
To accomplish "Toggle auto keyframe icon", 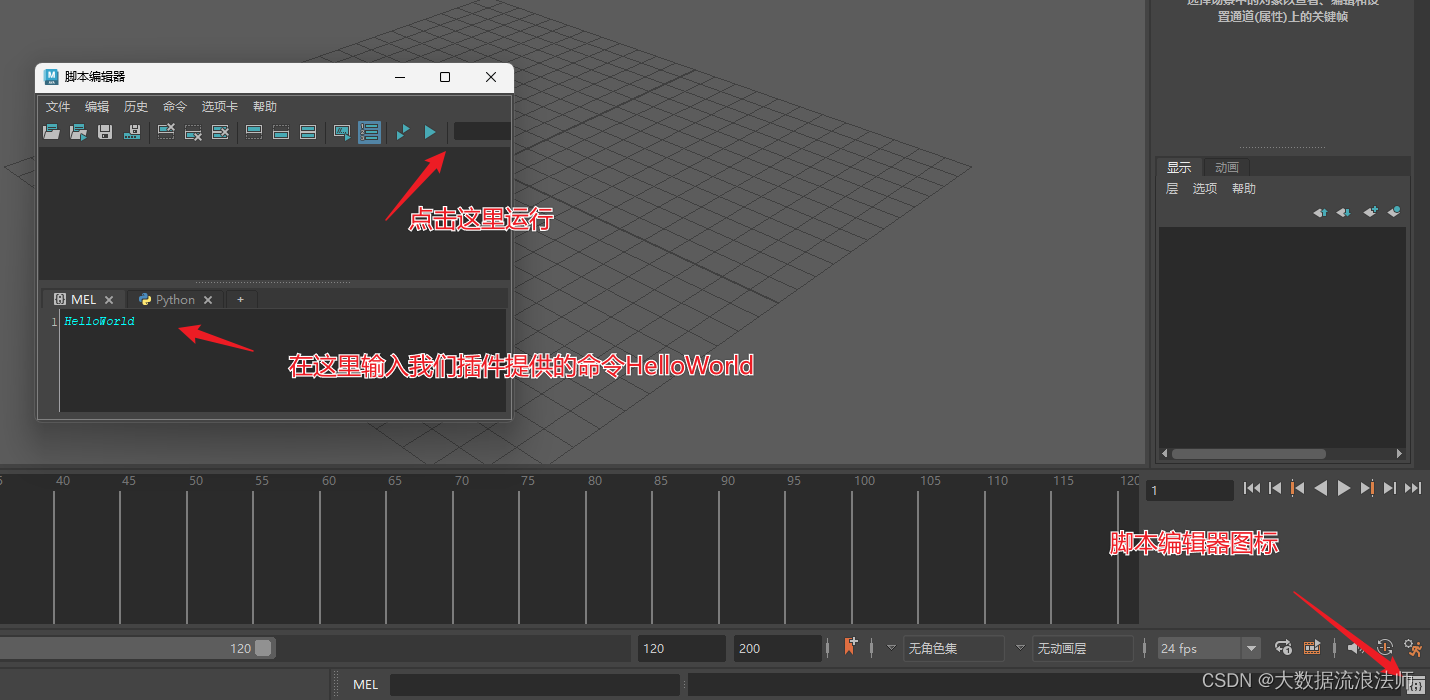I will (x=1385, y=648).
